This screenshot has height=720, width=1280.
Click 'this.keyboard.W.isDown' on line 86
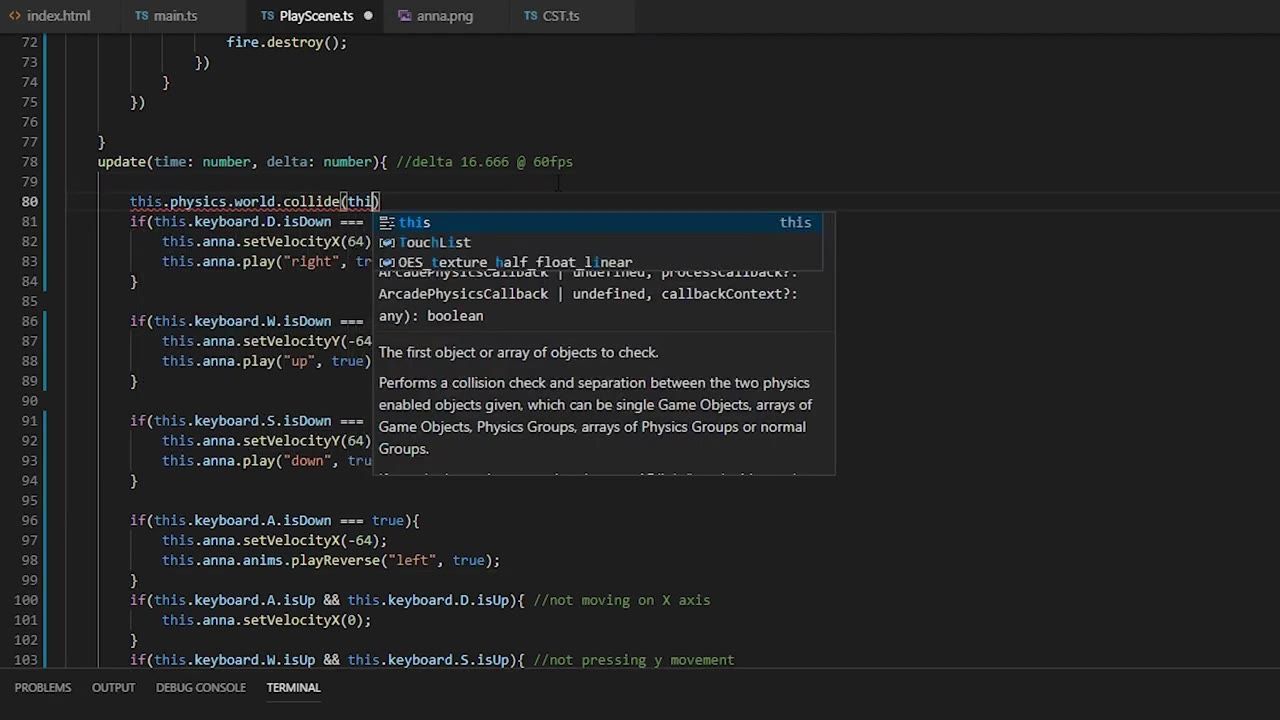point(243,322)
